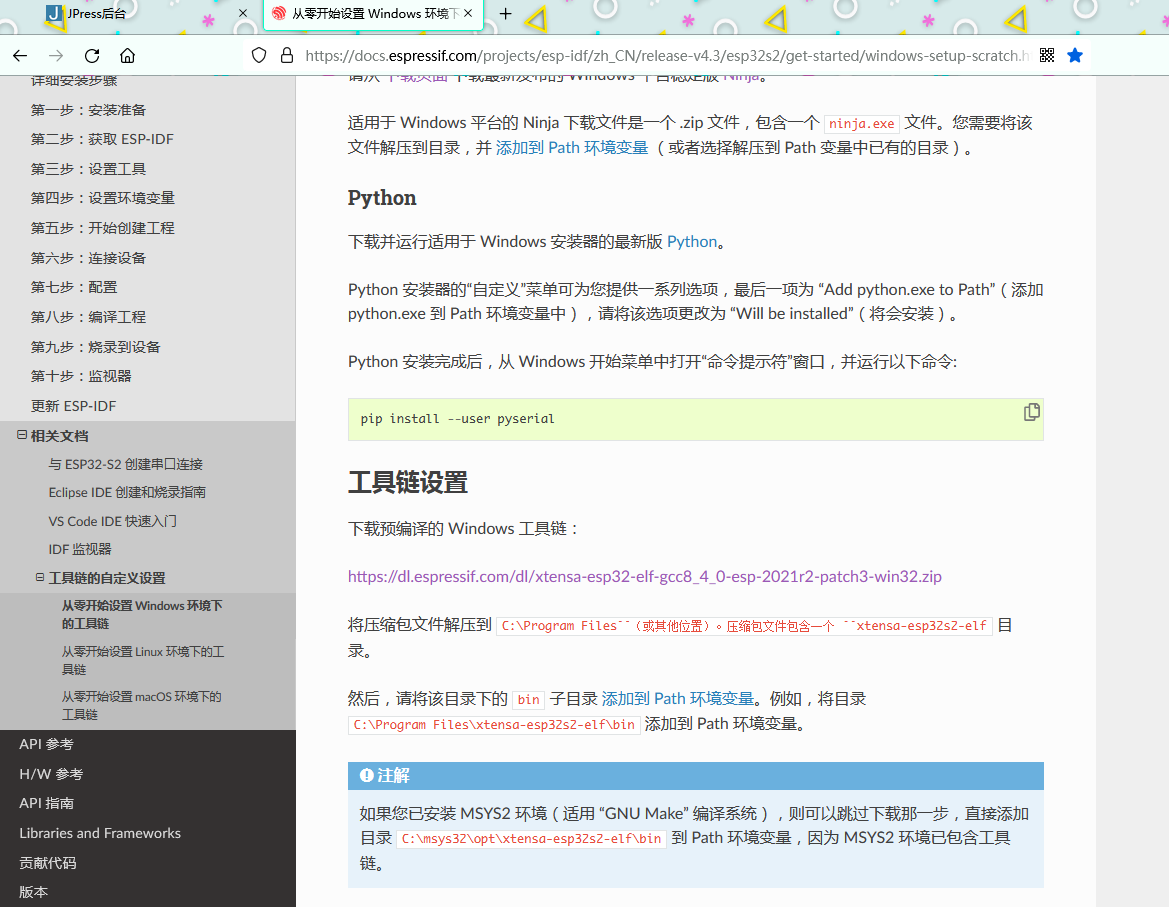Open 第一步：安装准备 in sidebar

tap(88, 110)
